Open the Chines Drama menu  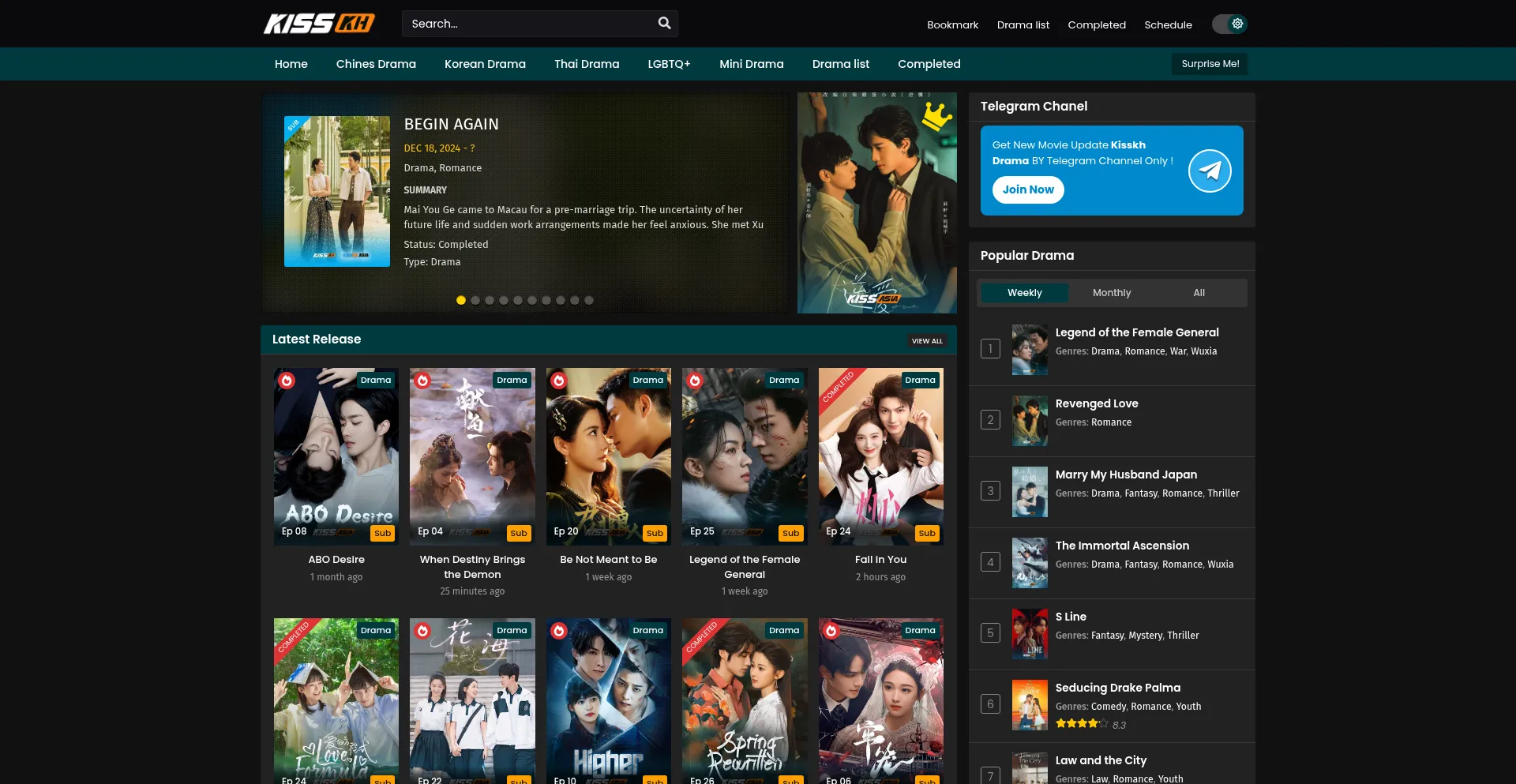[x=376, y=64]
